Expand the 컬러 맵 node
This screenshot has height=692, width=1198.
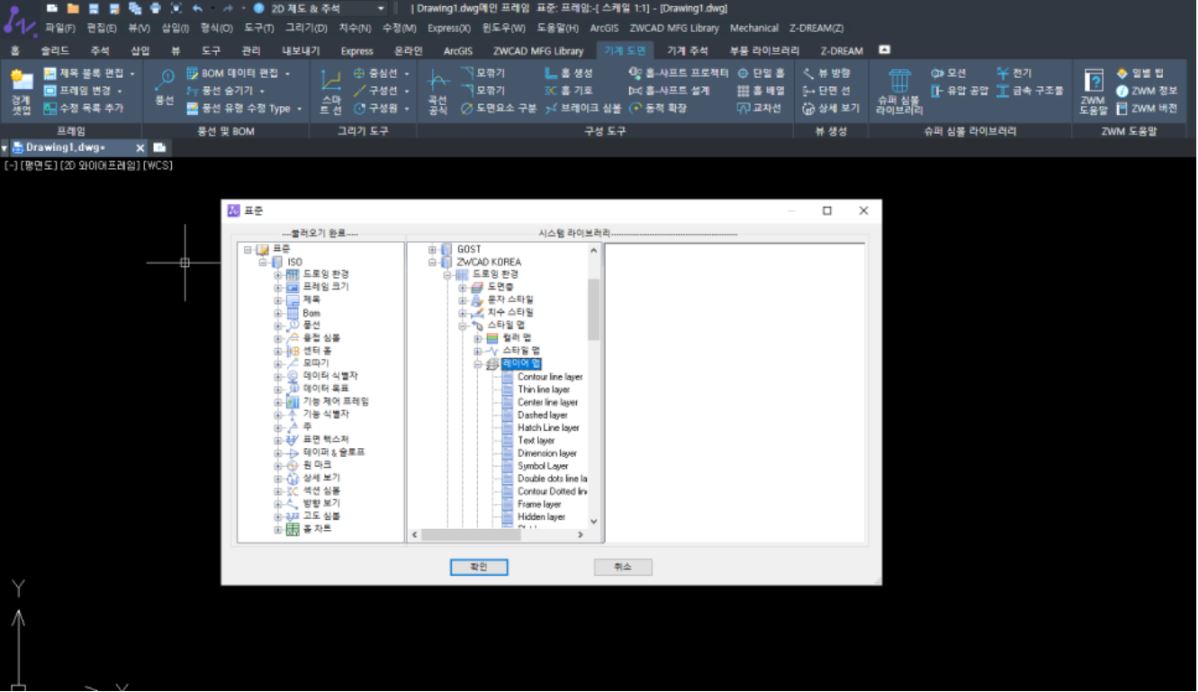pos(478,338)
